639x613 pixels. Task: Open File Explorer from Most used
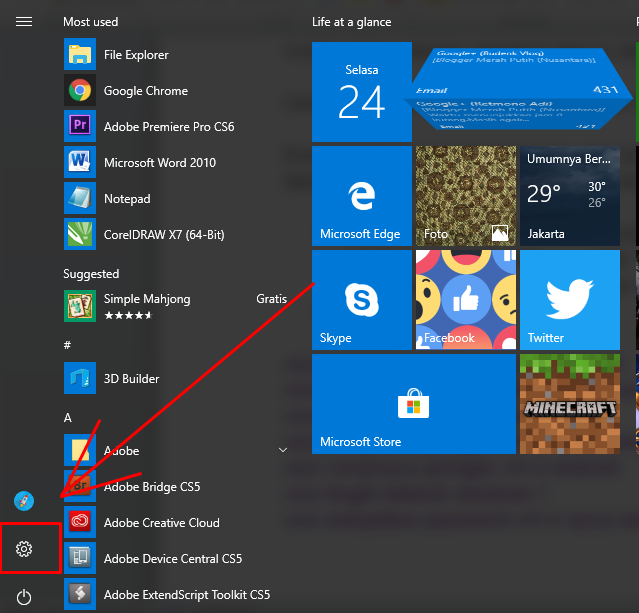pos(176,54)
